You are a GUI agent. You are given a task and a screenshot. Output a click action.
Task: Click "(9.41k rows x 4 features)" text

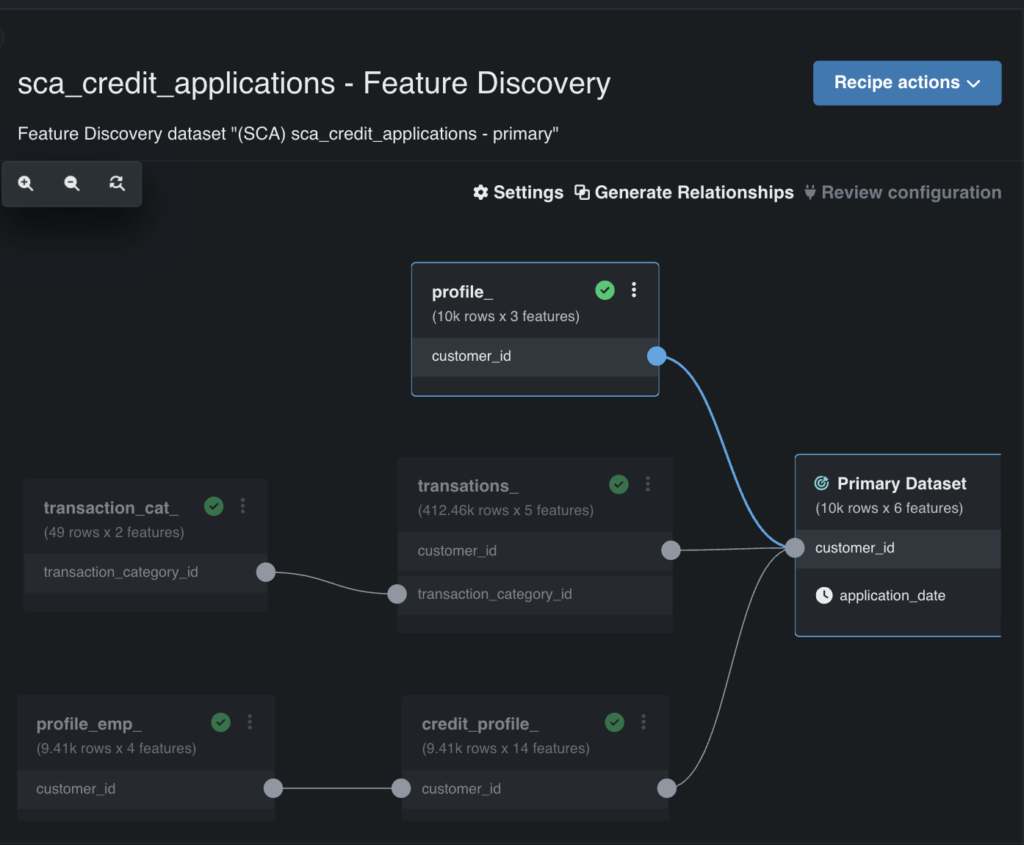tap(116, 749)
